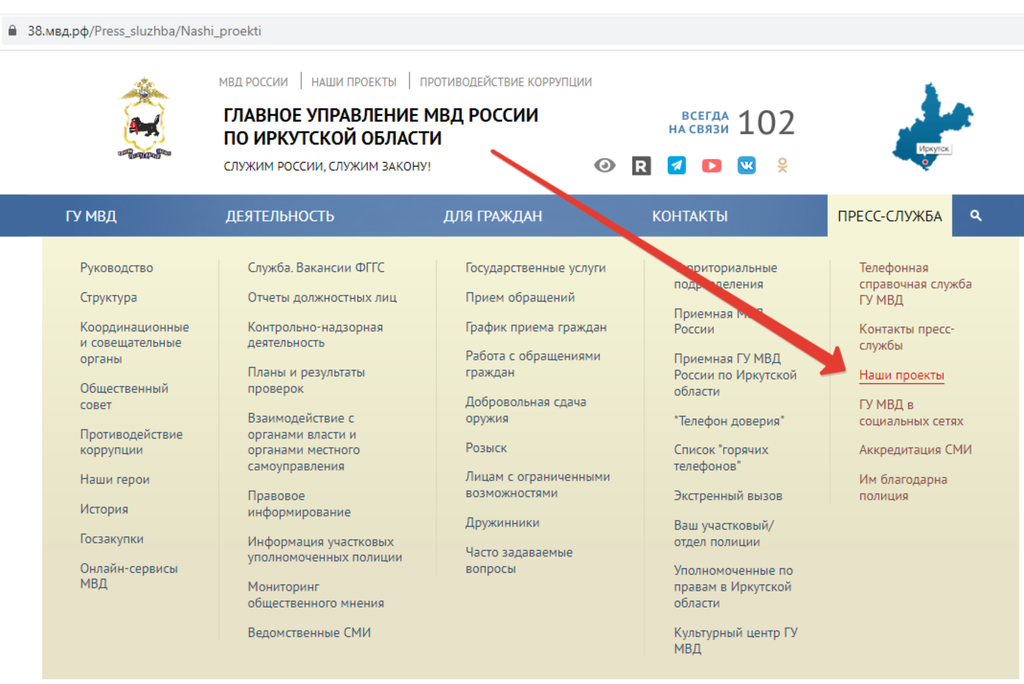Click the visually impaired eye icon
Image resolution: width=1024 pixels, height=684 pixels.
605,166
